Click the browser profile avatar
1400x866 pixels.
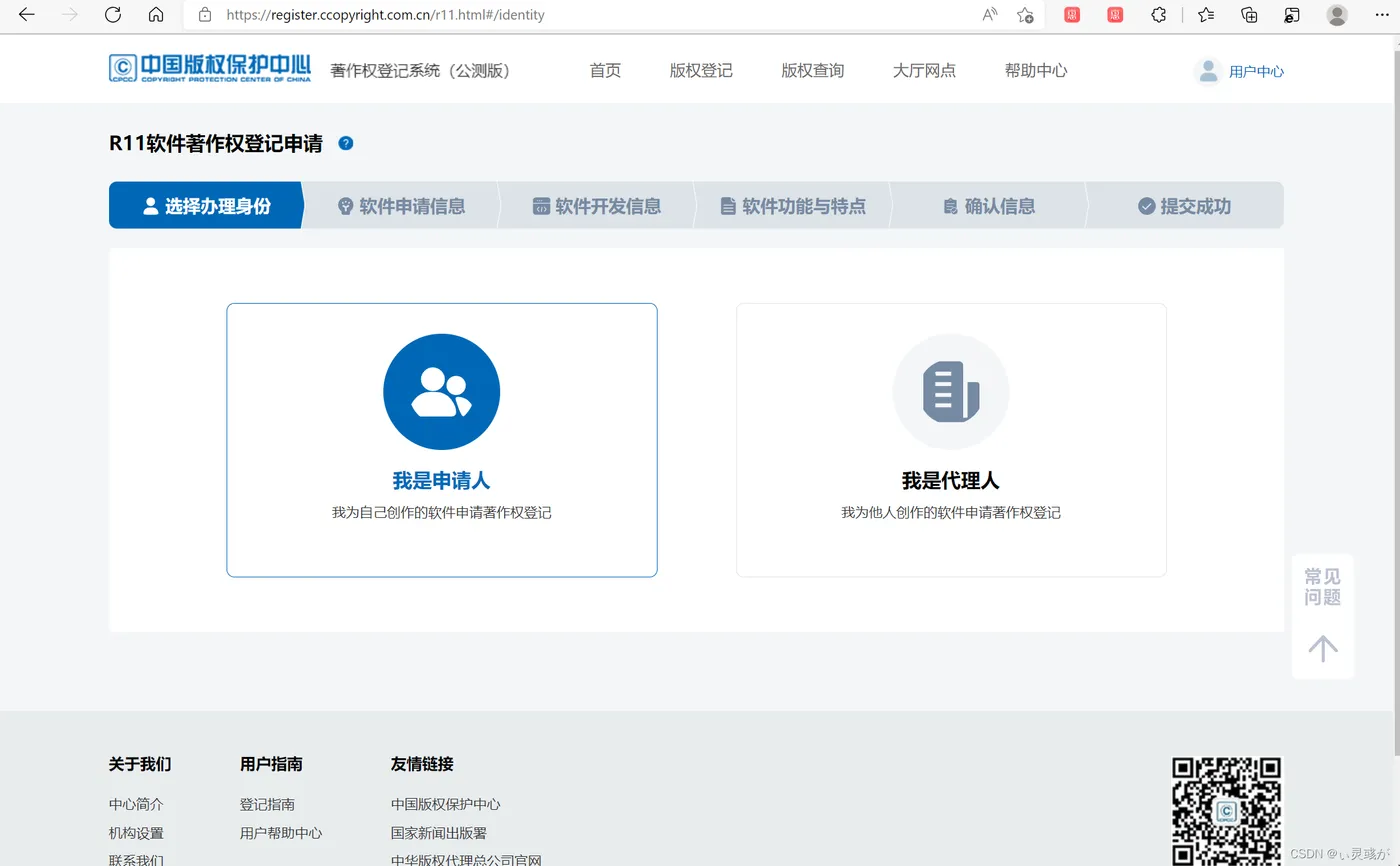coord(1337,15)
